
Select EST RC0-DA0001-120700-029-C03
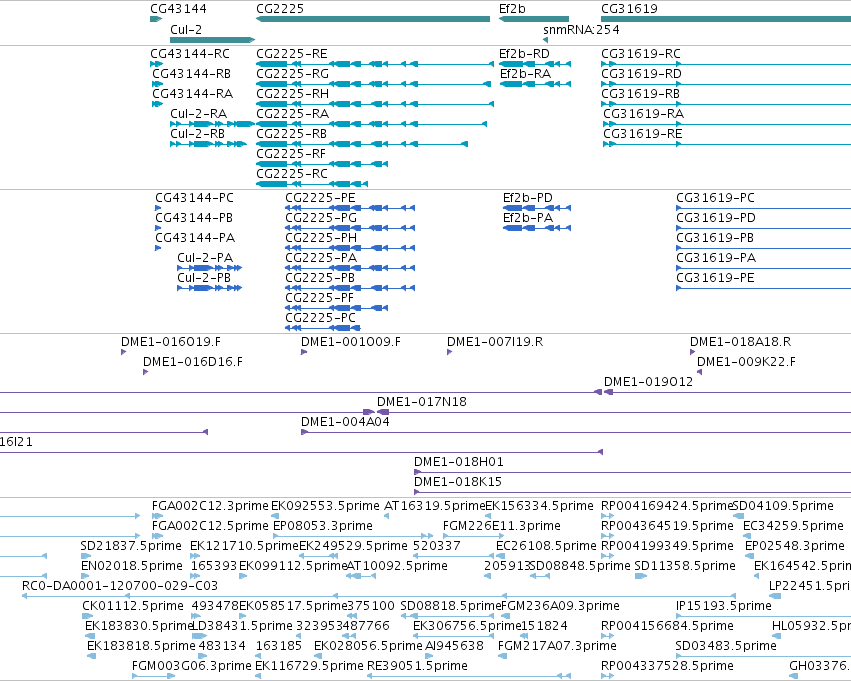pos(378,596)
